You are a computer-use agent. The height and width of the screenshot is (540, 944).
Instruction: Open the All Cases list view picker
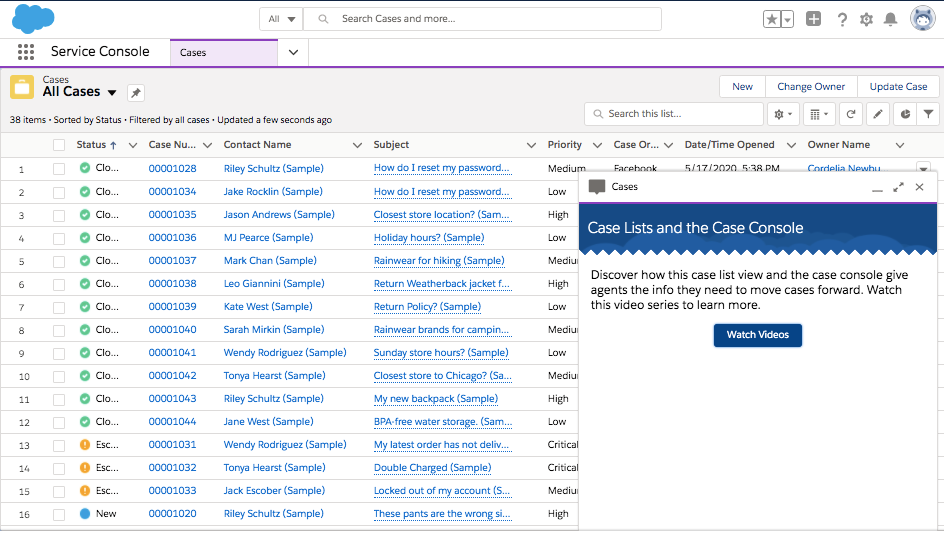point(112,93)
